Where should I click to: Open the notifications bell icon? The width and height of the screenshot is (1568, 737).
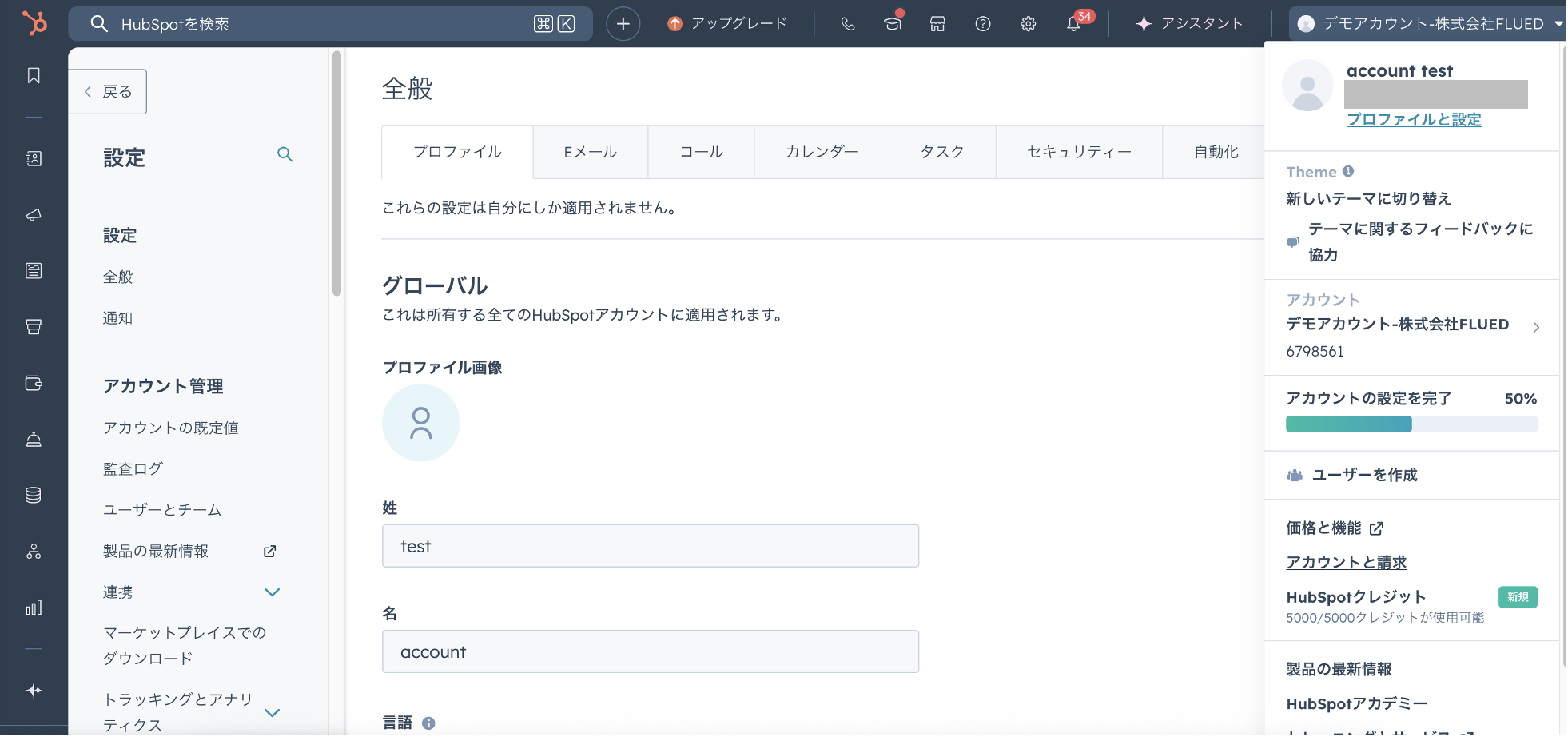(x=1073, y=24)
